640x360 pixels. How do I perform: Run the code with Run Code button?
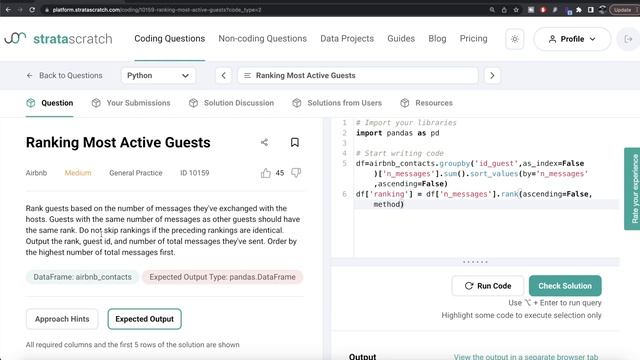(488, 286)
